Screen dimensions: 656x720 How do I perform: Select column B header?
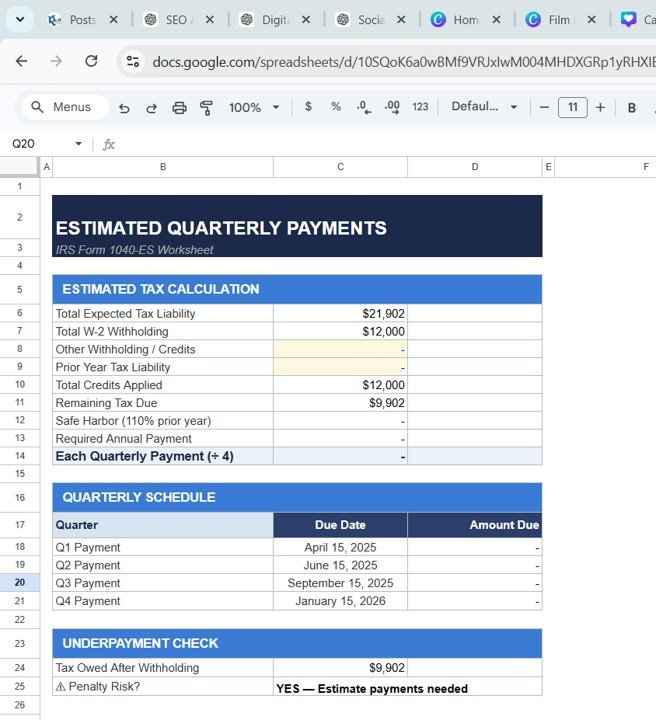(163, 167)
